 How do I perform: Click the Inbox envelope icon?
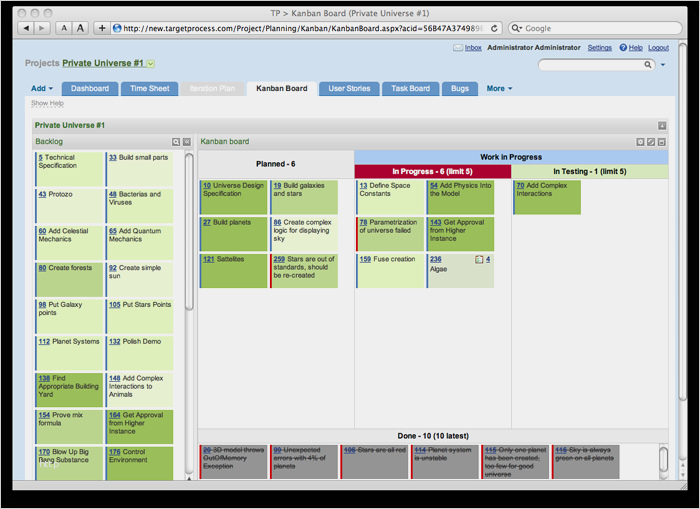[x=458, y=48]
